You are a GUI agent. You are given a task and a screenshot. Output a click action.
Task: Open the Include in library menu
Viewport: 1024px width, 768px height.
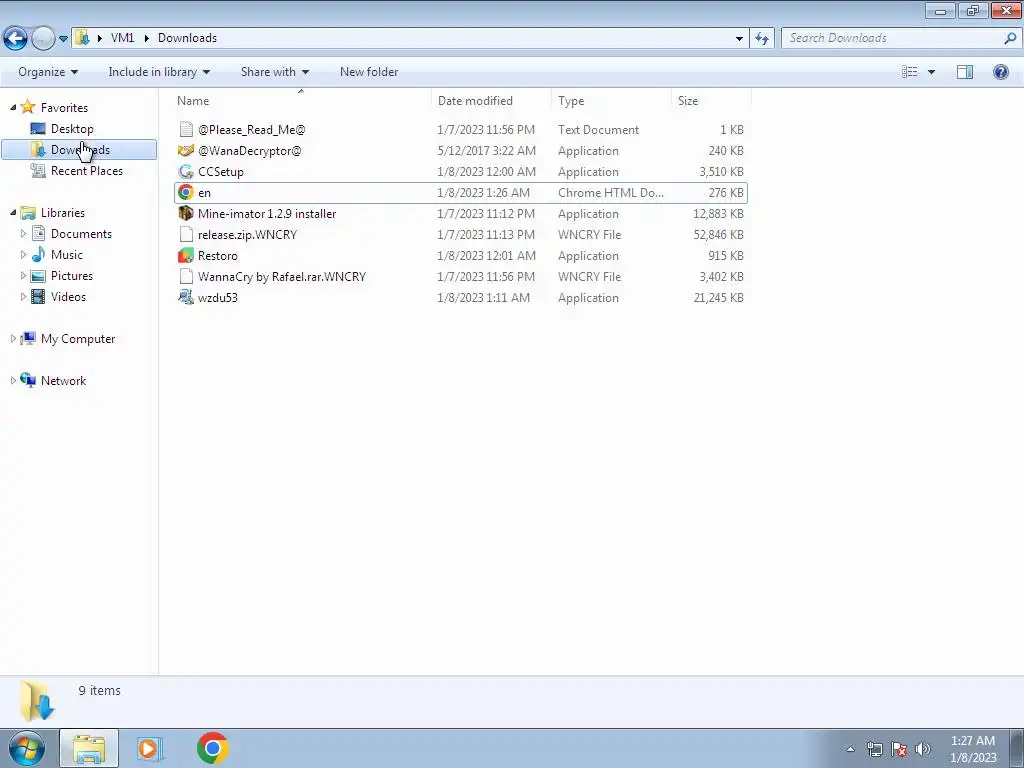[159, 72]
